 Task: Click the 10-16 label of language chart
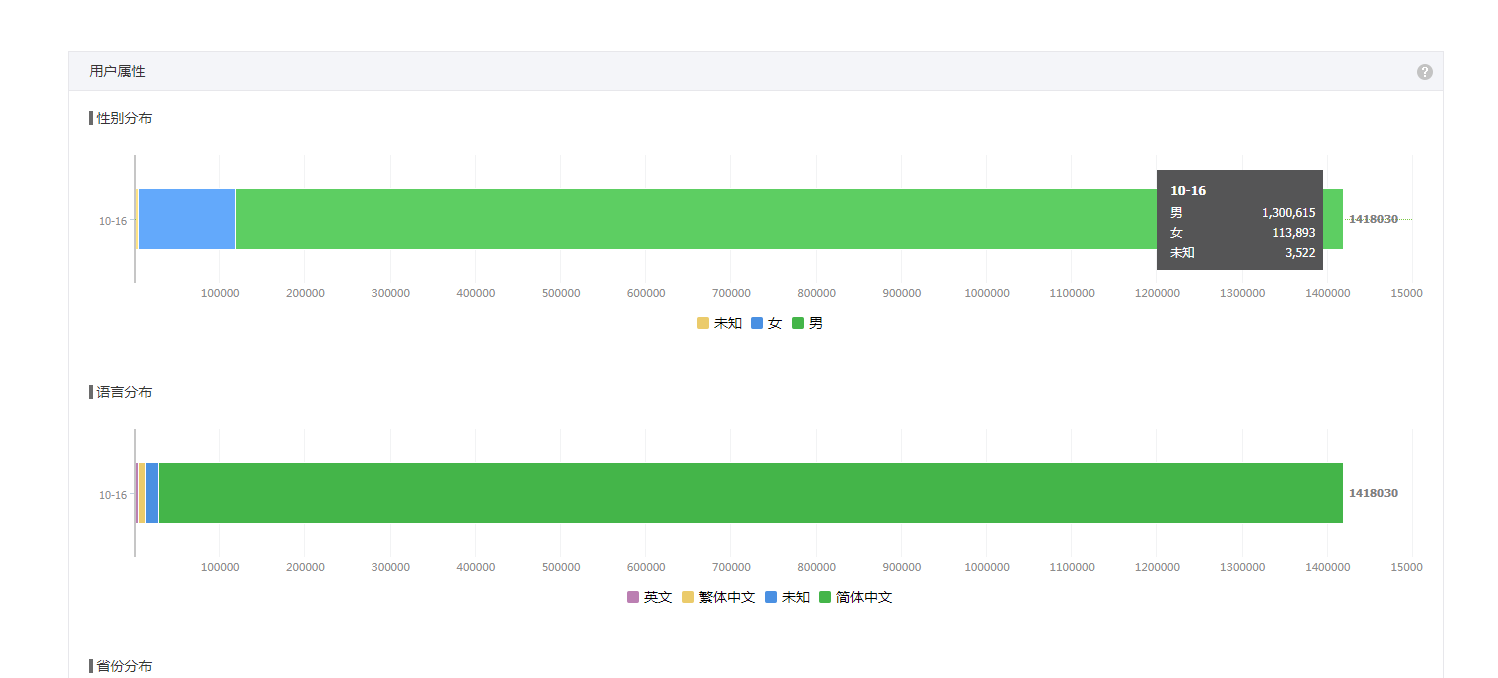113,495
